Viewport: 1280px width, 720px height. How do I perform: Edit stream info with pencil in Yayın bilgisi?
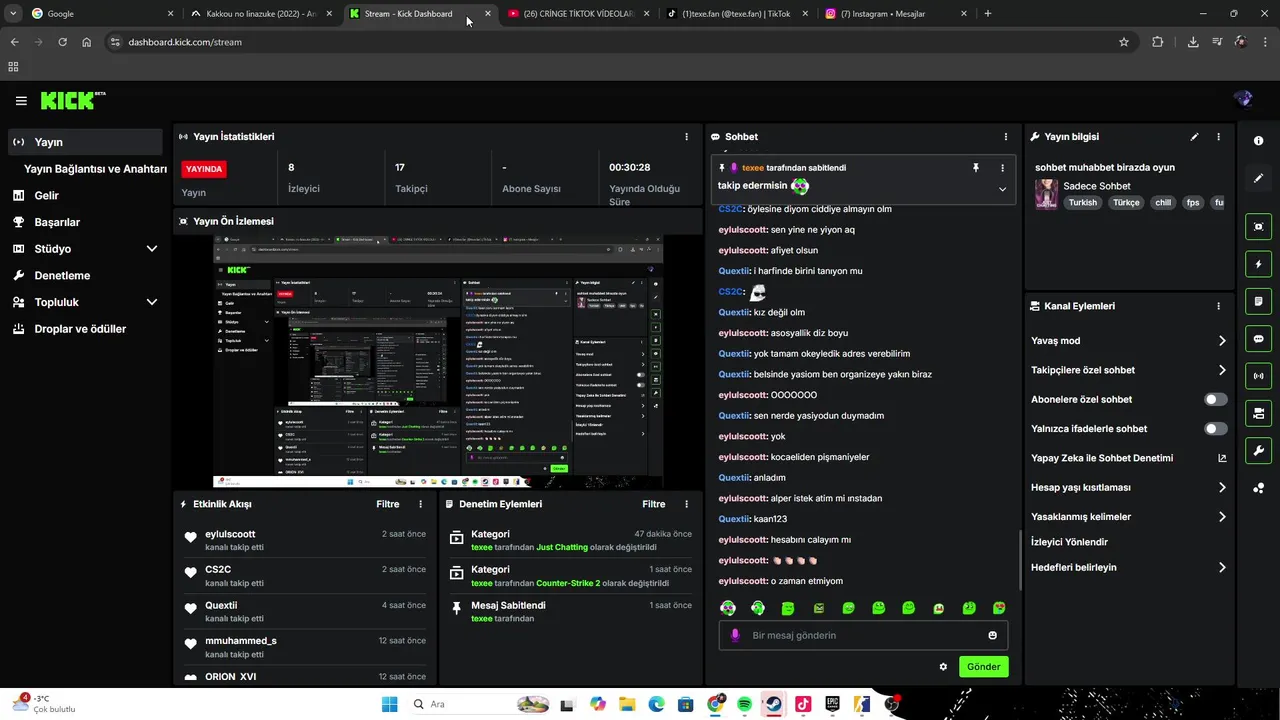click(1194, 137)
